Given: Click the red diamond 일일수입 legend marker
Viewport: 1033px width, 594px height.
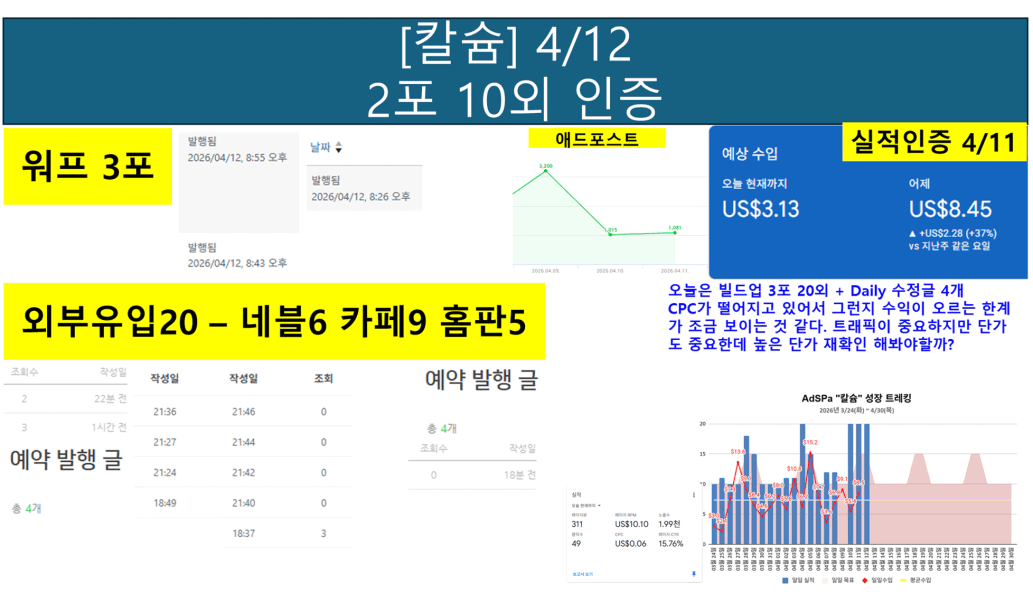Looking at the screenshot, I should [x=862, y=580].
